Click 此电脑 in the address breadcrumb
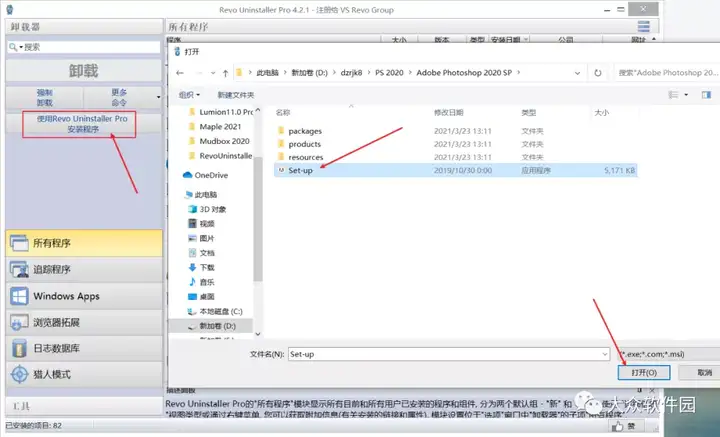The height and width of the screenshot is (437, 720). (x=267, y=73)
